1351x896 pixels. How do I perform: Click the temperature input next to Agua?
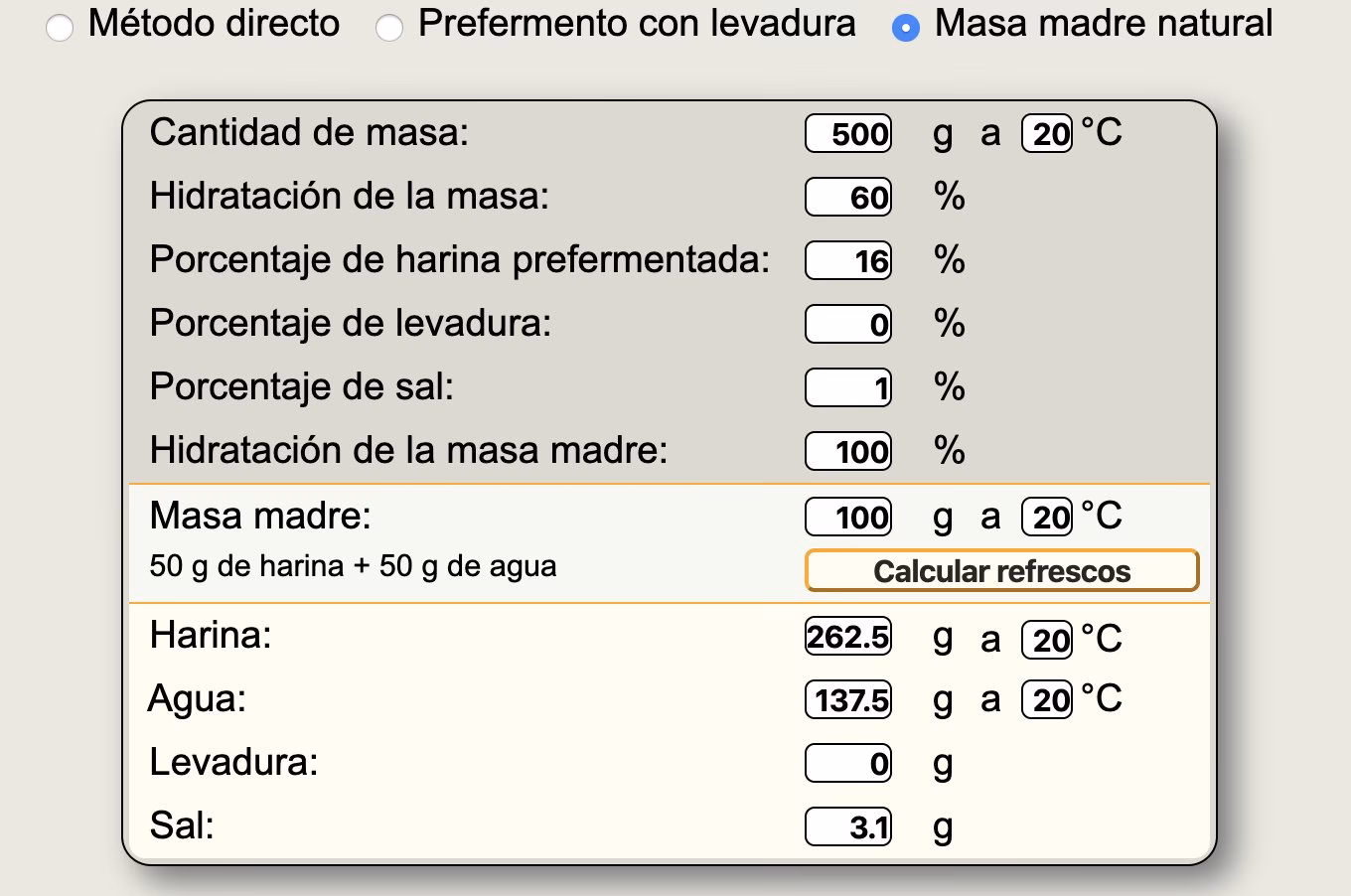[1047, 698]
